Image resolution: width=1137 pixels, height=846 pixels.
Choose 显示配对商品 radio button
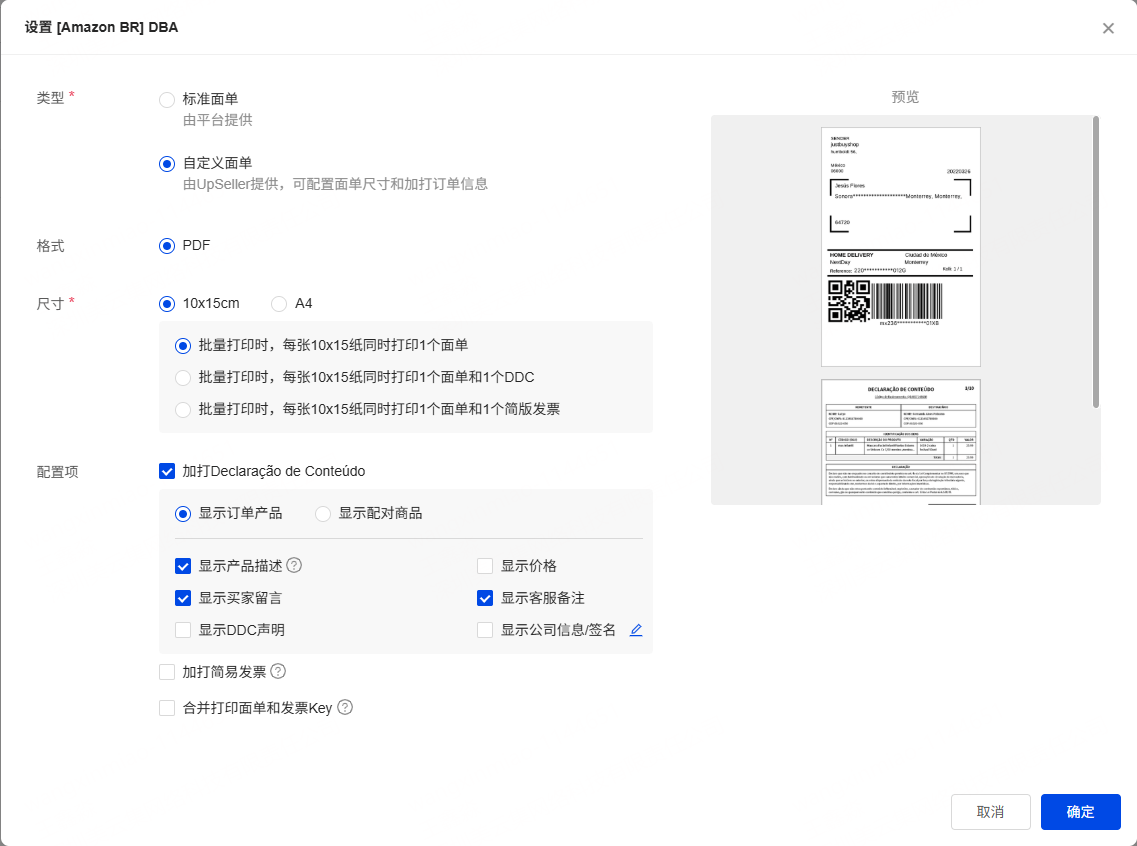[323, 513]
